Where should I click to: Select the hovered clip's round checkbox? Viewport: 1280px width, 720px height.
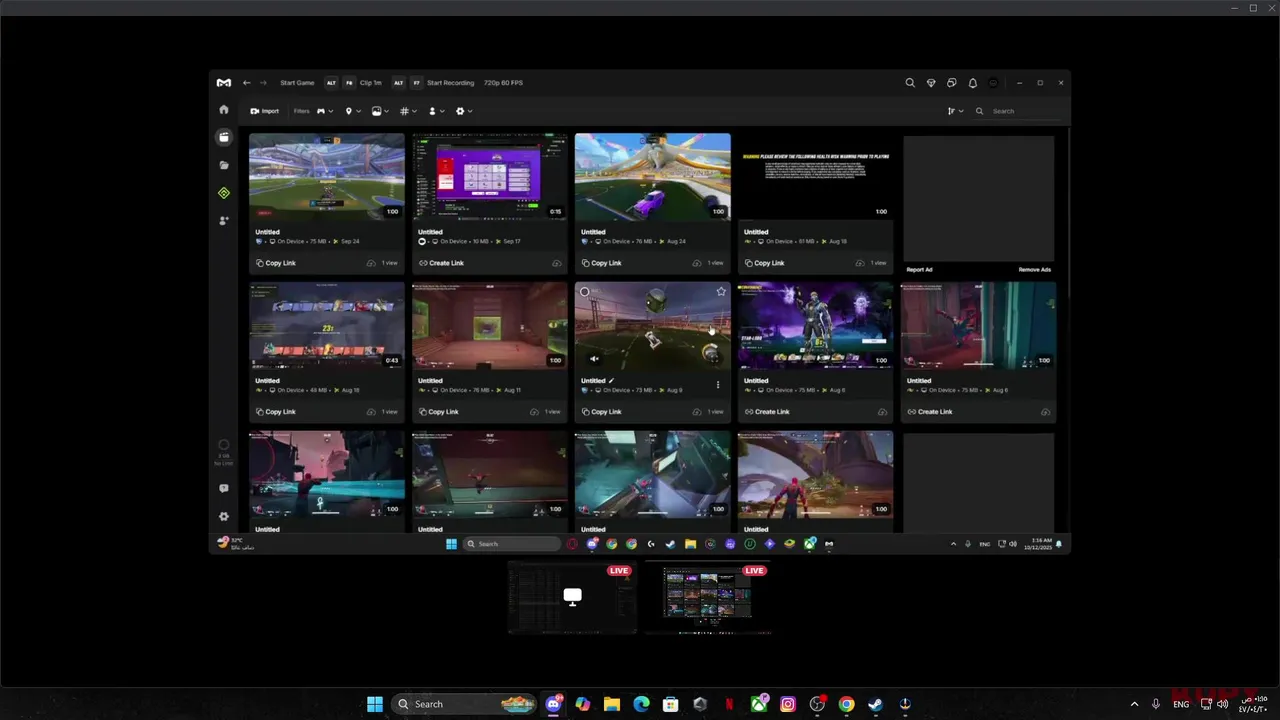[585, 292]
